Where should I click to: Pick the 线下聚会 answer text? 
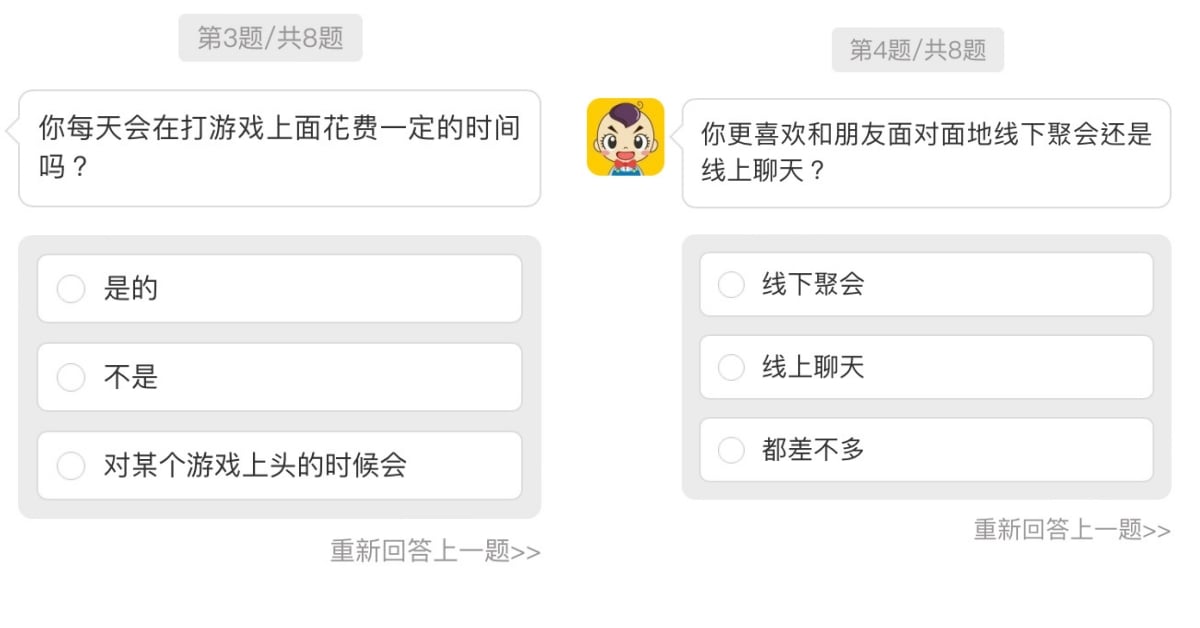[x=813, y=285]
